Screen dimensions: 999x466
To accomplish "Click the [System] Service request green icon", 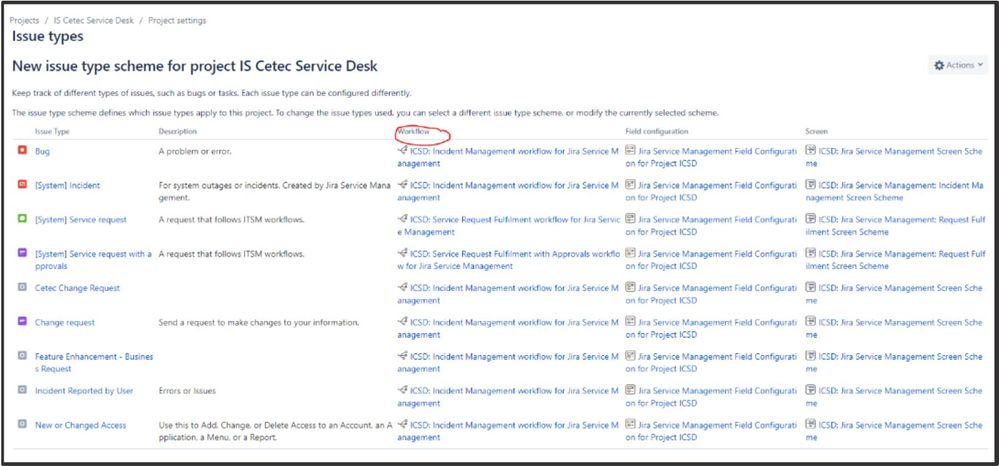I will click(x=22, y=219).
